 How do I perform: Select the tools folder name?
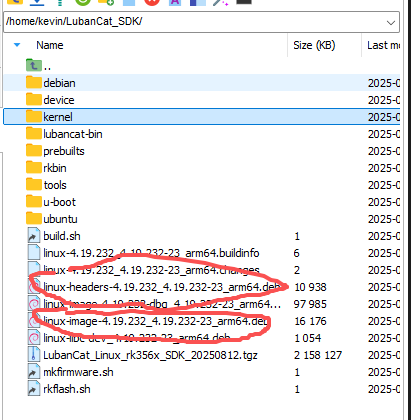click(55, 185)
